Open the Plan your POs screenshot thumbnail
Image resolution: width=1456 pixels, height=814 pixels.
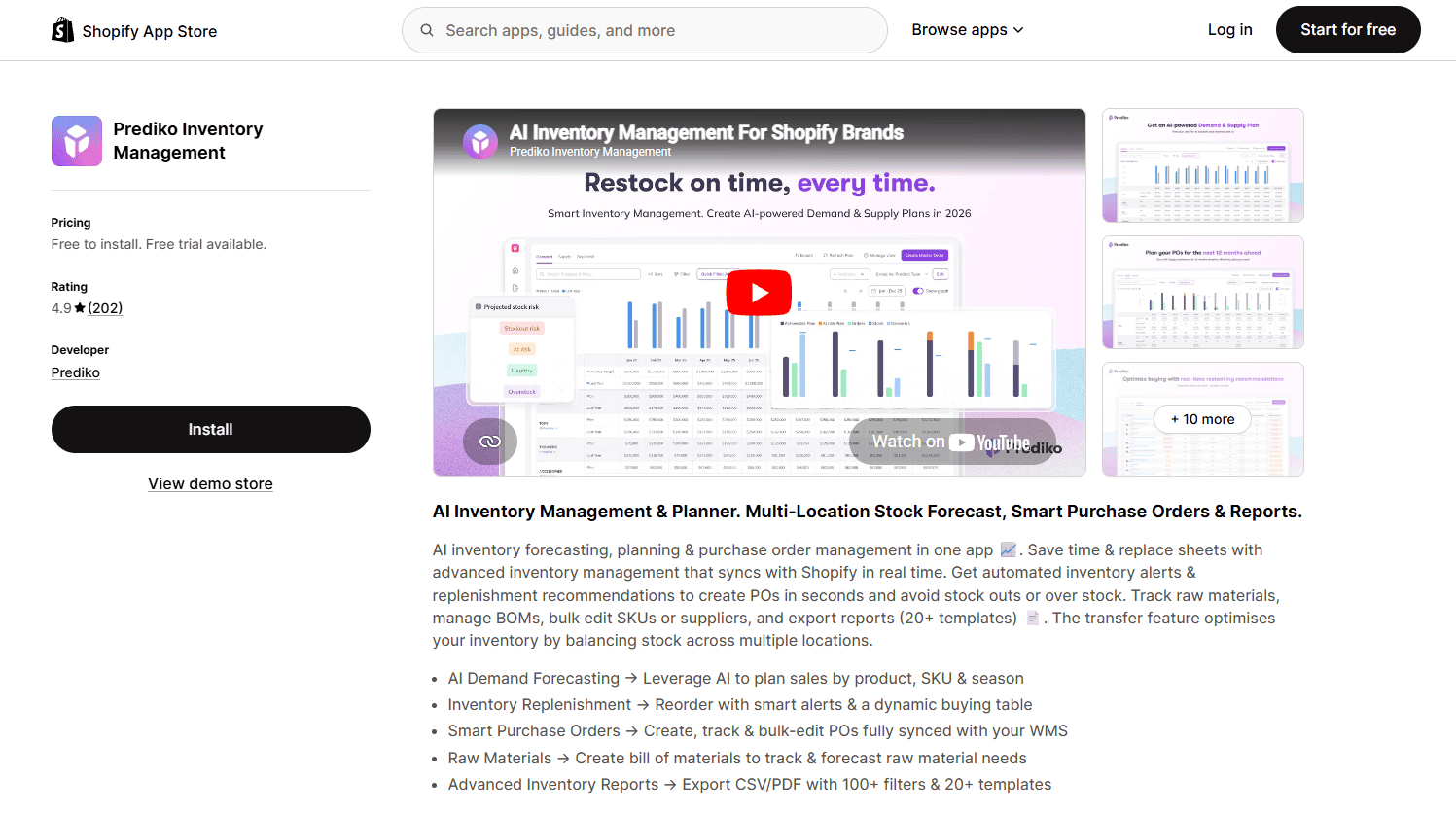tap(1203, 292)
